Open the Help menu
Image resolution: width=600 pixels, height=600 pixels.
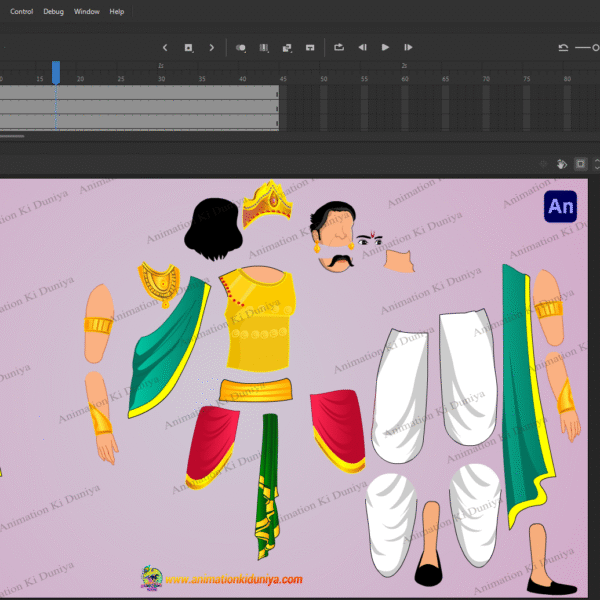tap(117, 11)
